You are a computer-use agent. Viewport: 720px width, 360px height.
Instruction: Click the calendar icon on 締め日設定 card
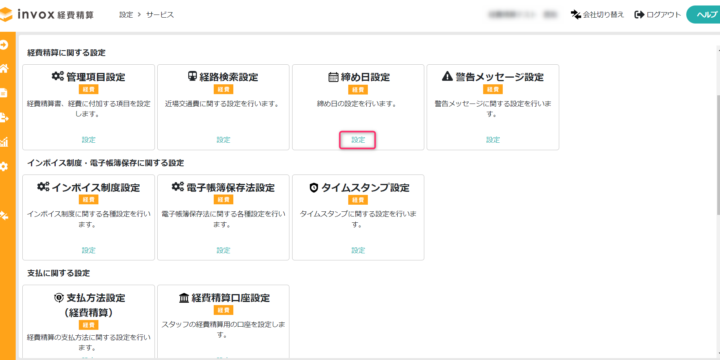coord(333,77)
